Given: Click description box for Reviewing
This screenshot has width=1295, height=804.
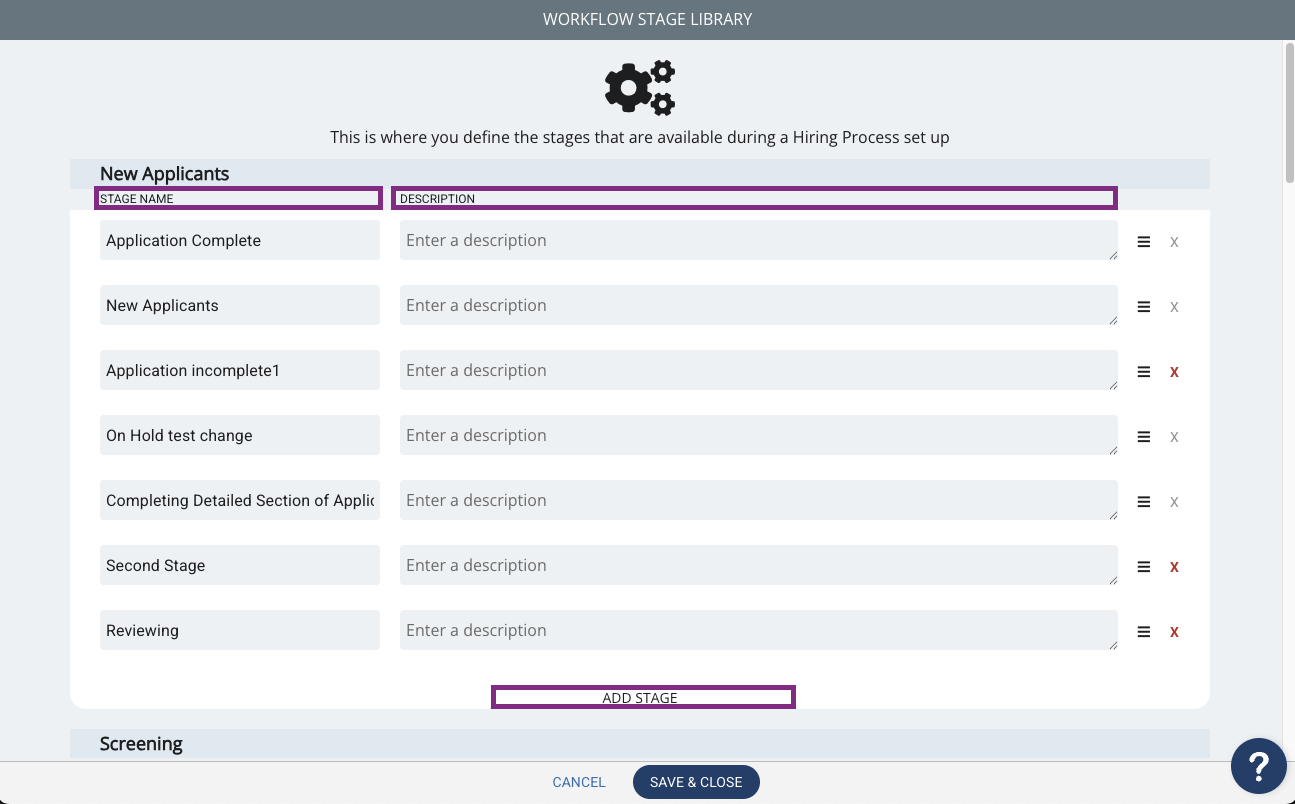Looking at the screenshot, I should (759, 630).
